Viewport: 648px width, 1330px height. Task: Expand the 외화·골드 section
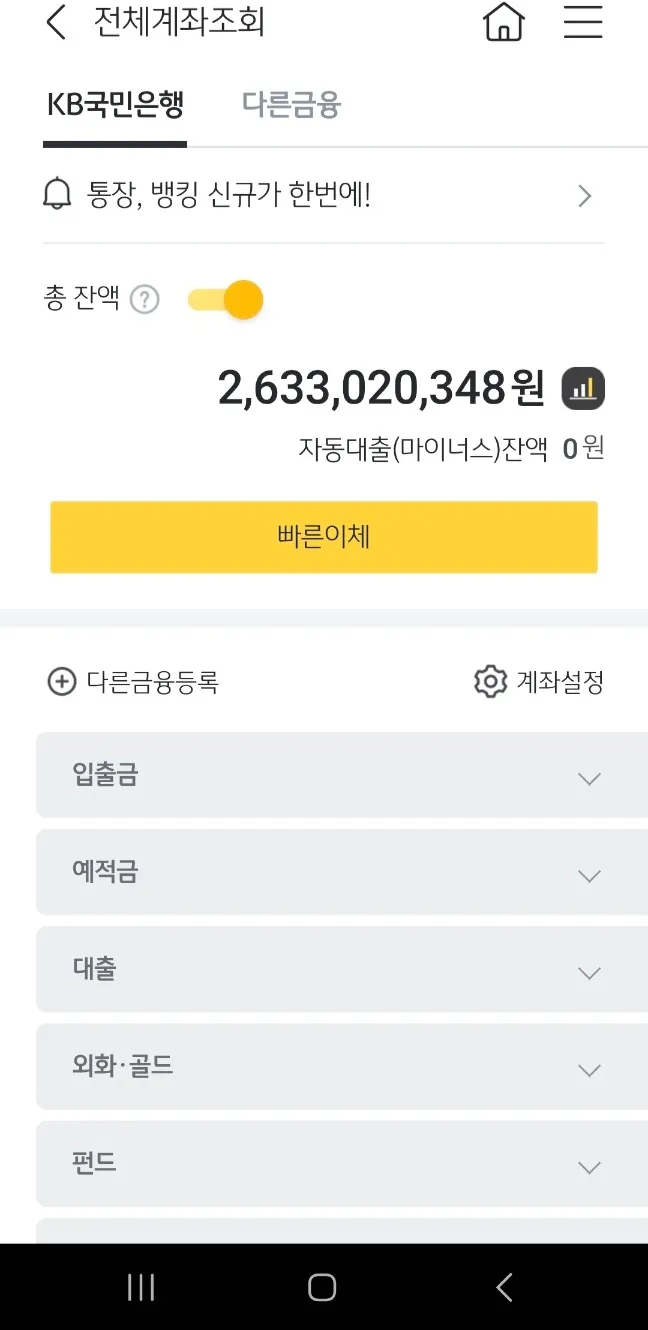589,1069
